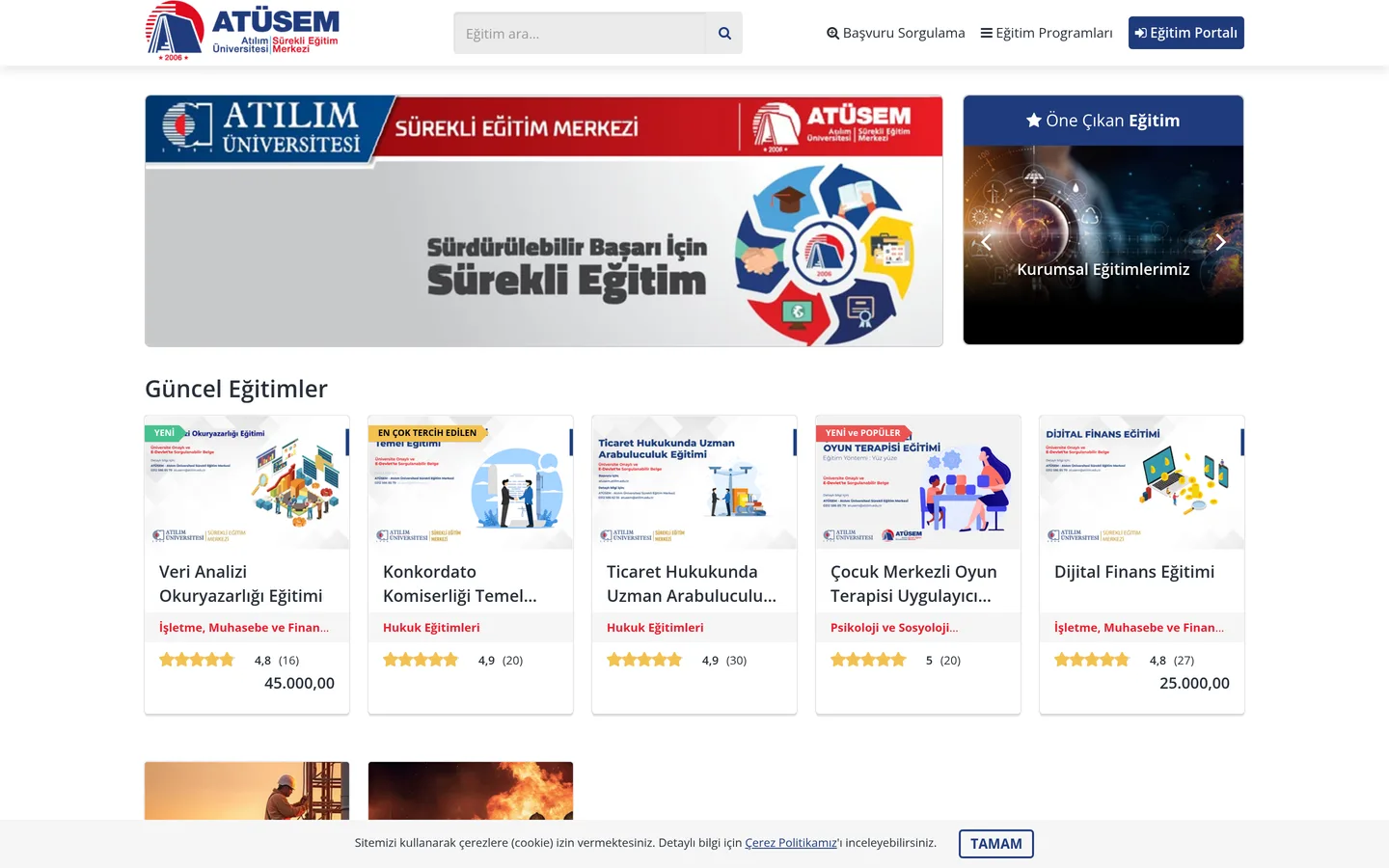Click the YENİ ve POPÜLER badge

tap(863, 433)
